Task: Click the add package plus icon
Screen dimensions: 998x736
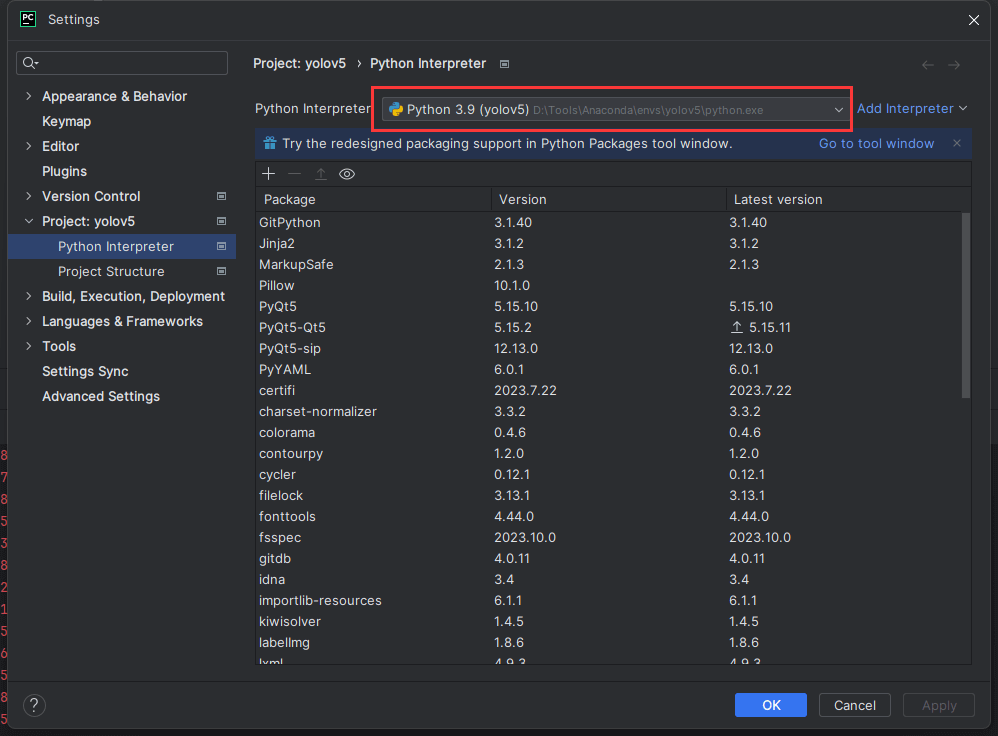Action: pos(268,174)
